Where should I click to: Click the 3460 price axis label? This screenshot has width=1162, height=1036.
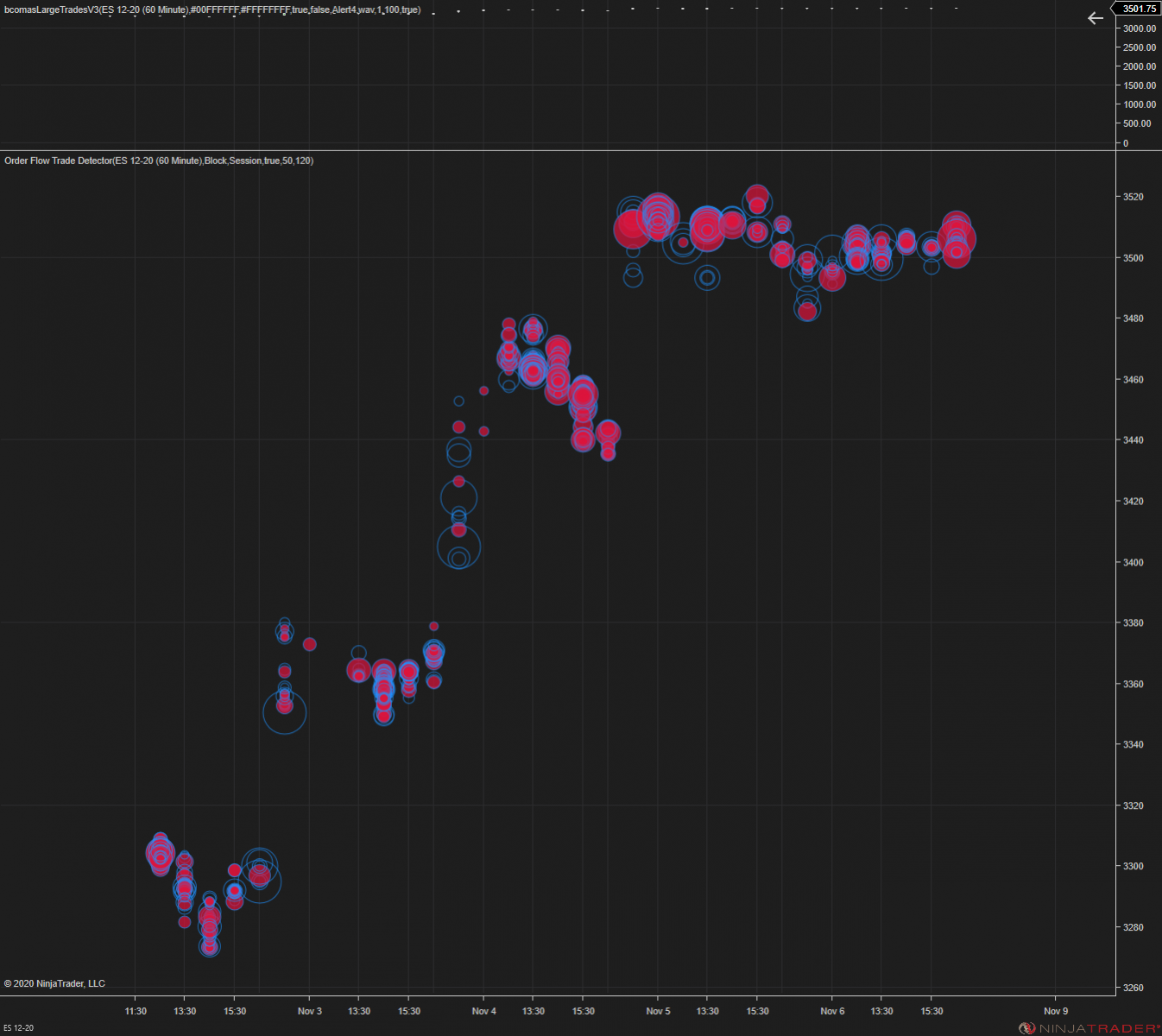(1134, 380)
